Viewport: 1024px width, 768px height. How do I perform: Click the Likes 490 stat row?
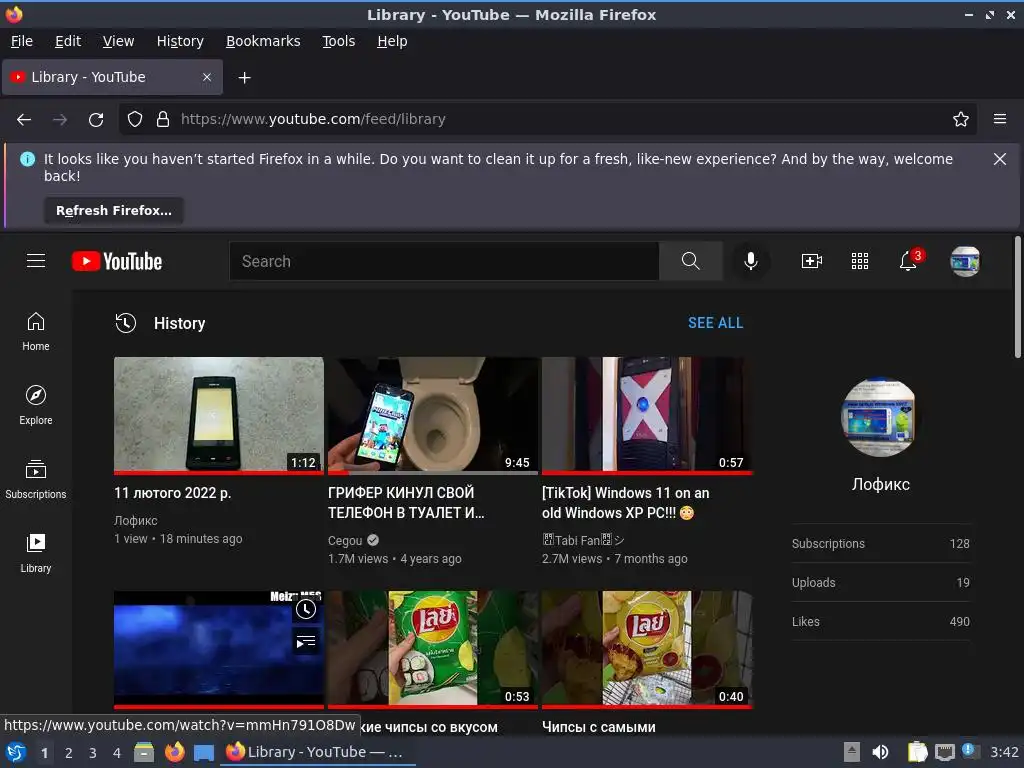(880, 622)
